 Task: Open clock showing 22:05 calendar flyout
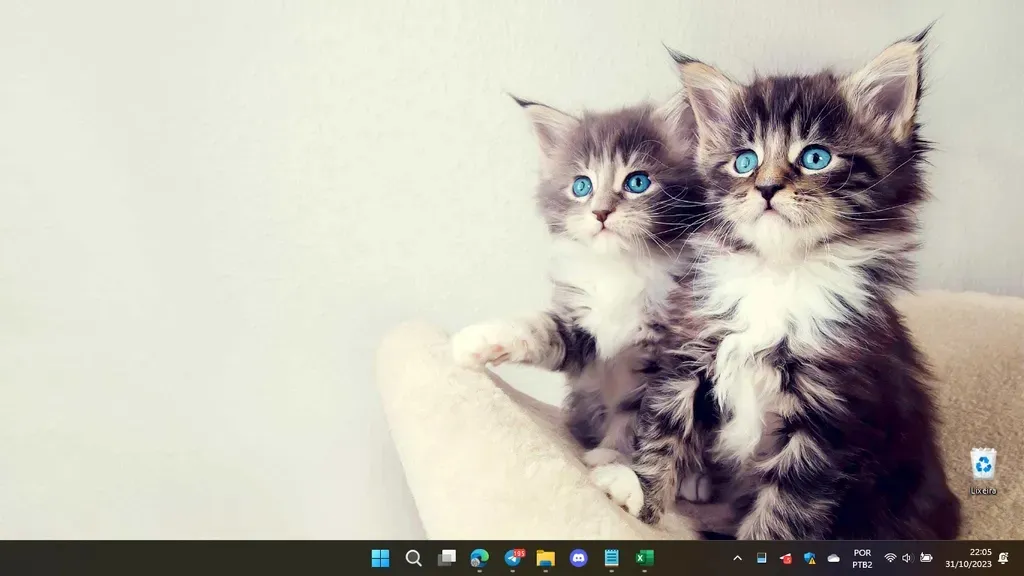[969, 558]
